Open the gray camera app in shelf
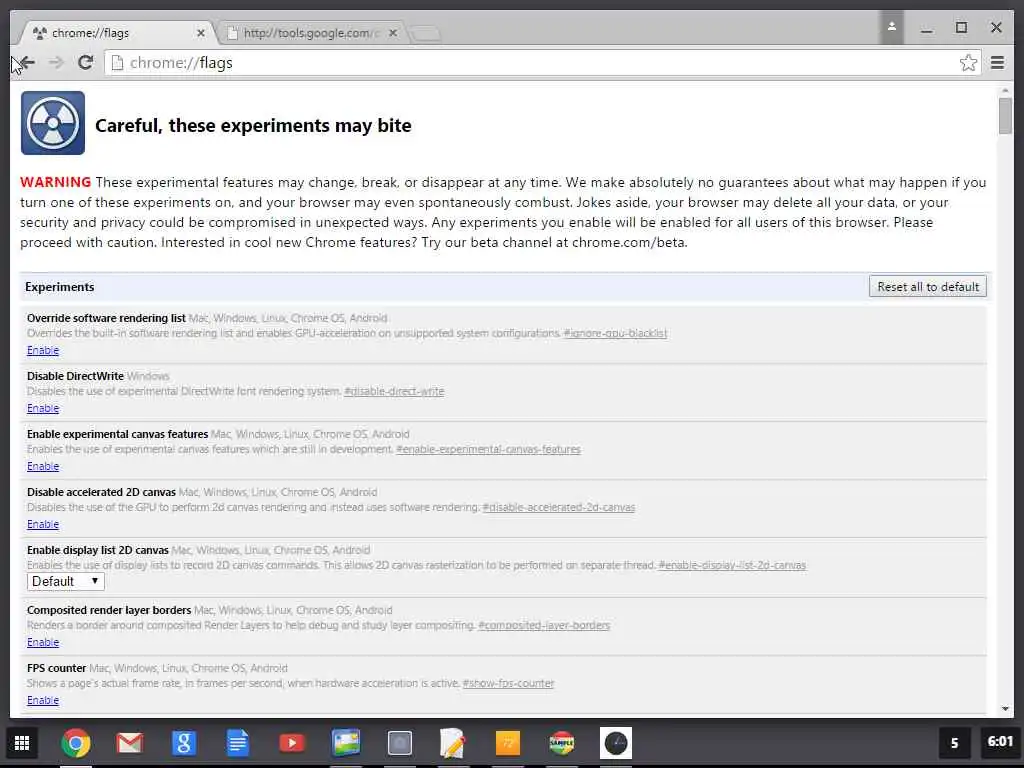Screen dimensions: 1024x768 400,743
